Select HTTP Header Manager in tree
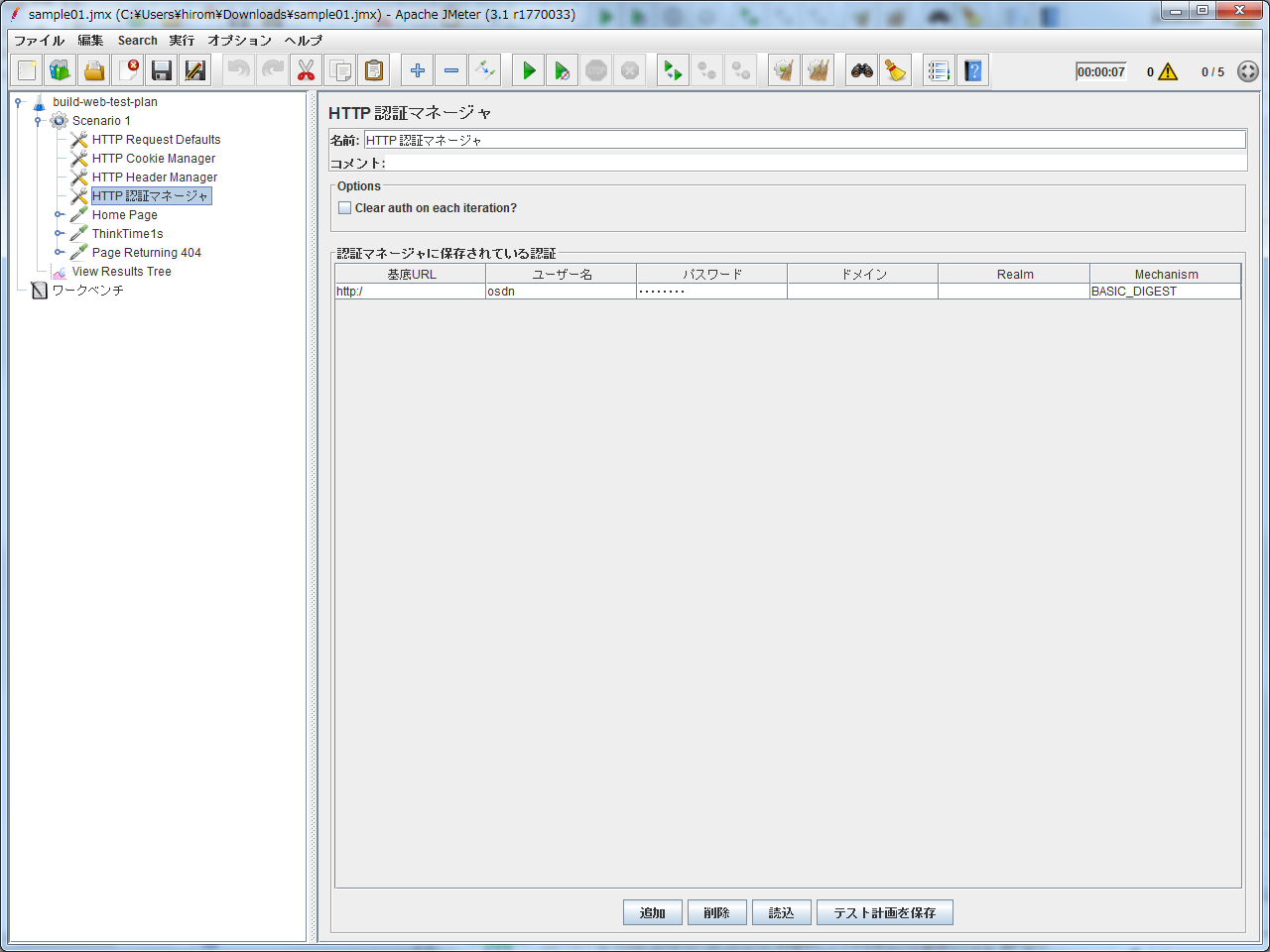Viewport: 1270px width, 952px height. [155, 178]
